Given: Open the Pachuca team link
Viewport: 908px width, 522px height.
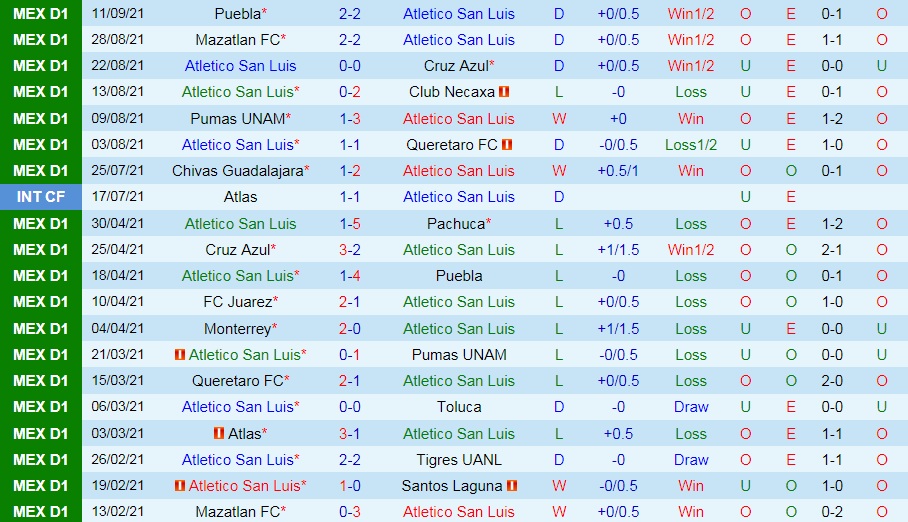Looking at the screenshot, I should [x=457, y=224].
